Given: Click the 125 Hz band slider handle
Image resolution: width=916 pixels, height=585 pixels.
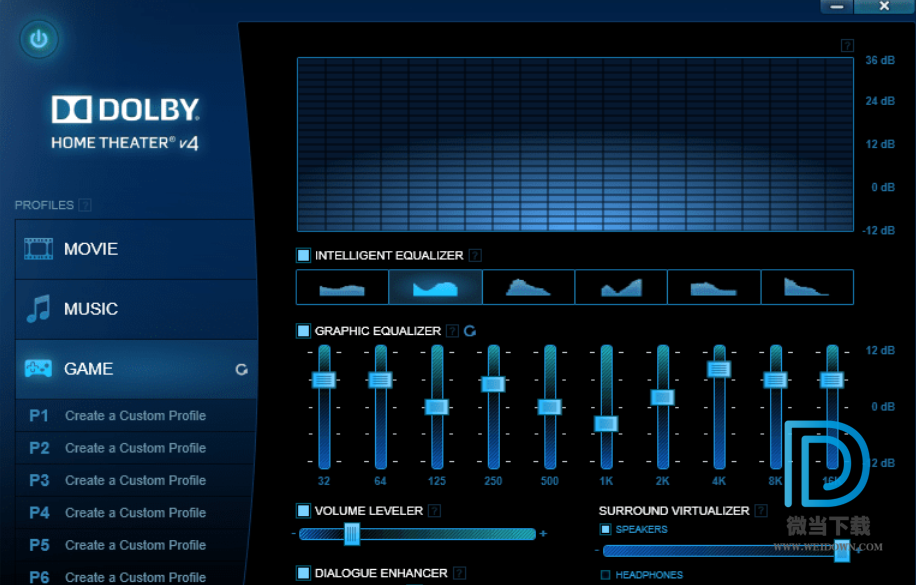Looking at the screenshot, I should (436, 407).
